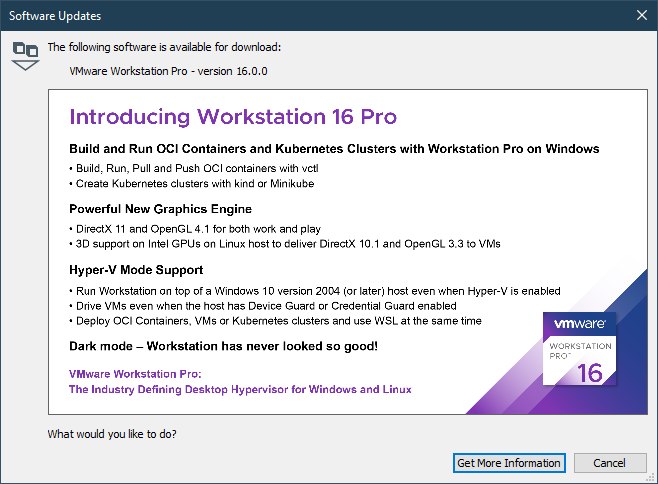Screen dimensions: 658x484
Task: Click 'What would you like to do?' prompt
Action: (112, 434)
